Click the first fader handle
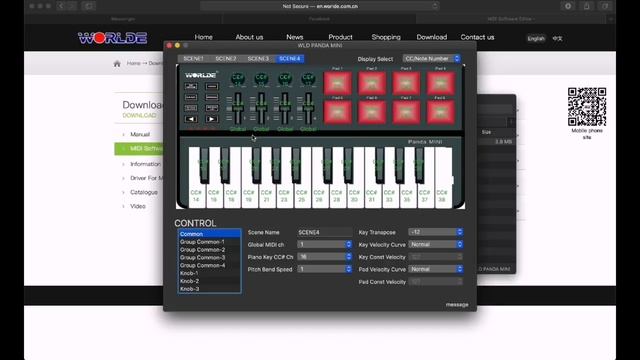The height and width of the screenshot is (360, 640). 238,108
